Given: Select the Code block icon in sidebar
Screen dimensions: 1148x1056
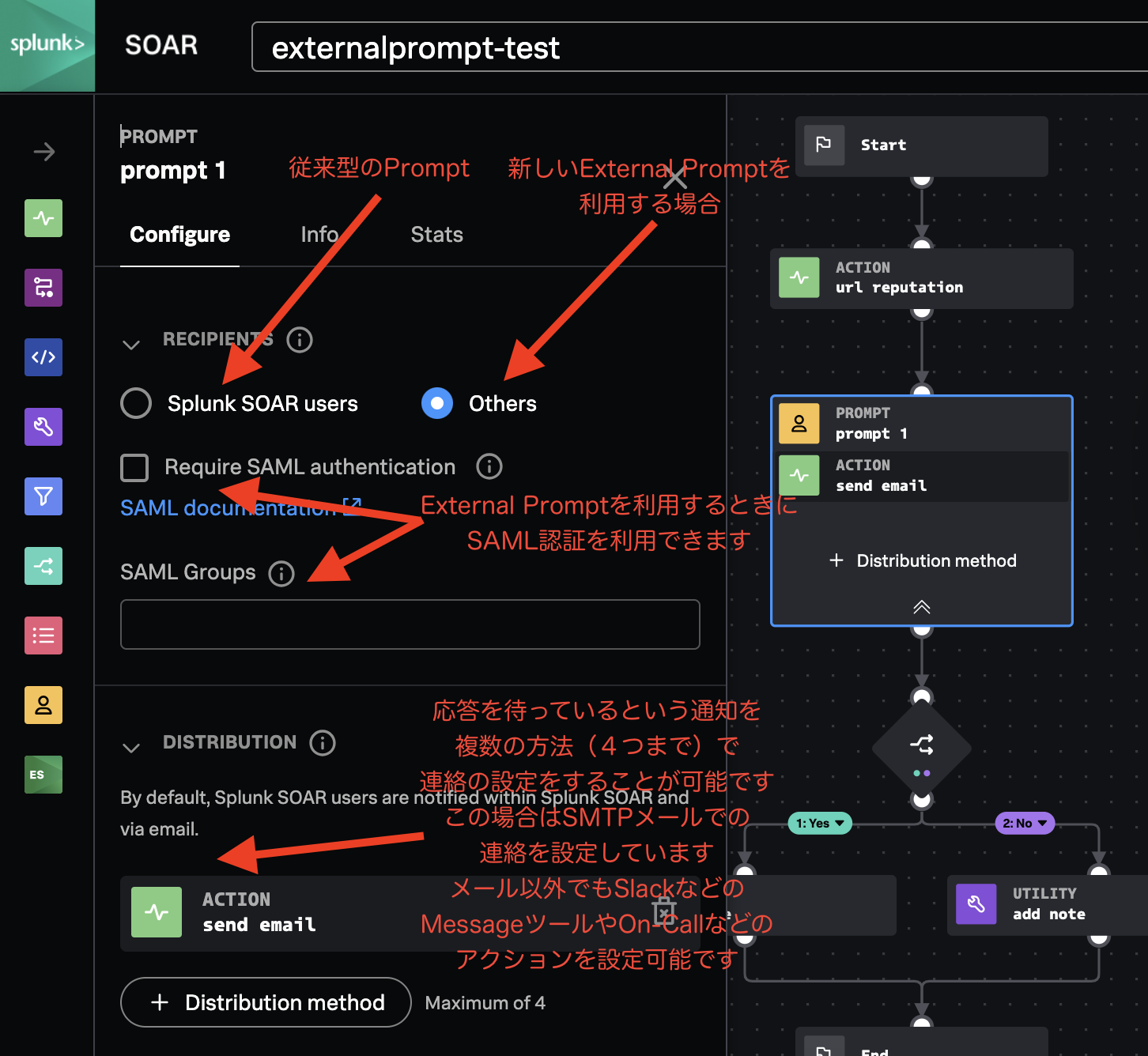Looking at the screenshot, I should [x=43, y=357].
